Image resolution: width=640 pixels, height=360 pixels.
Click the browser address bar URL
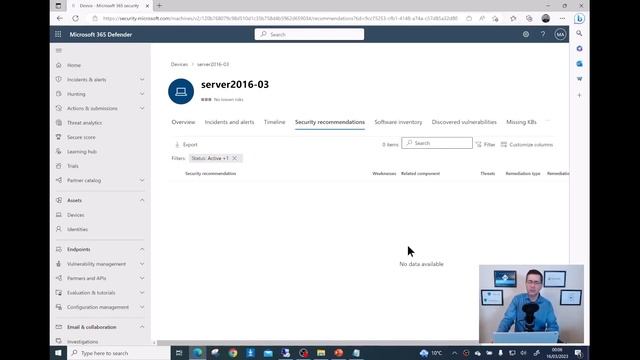tap(280, 18)
